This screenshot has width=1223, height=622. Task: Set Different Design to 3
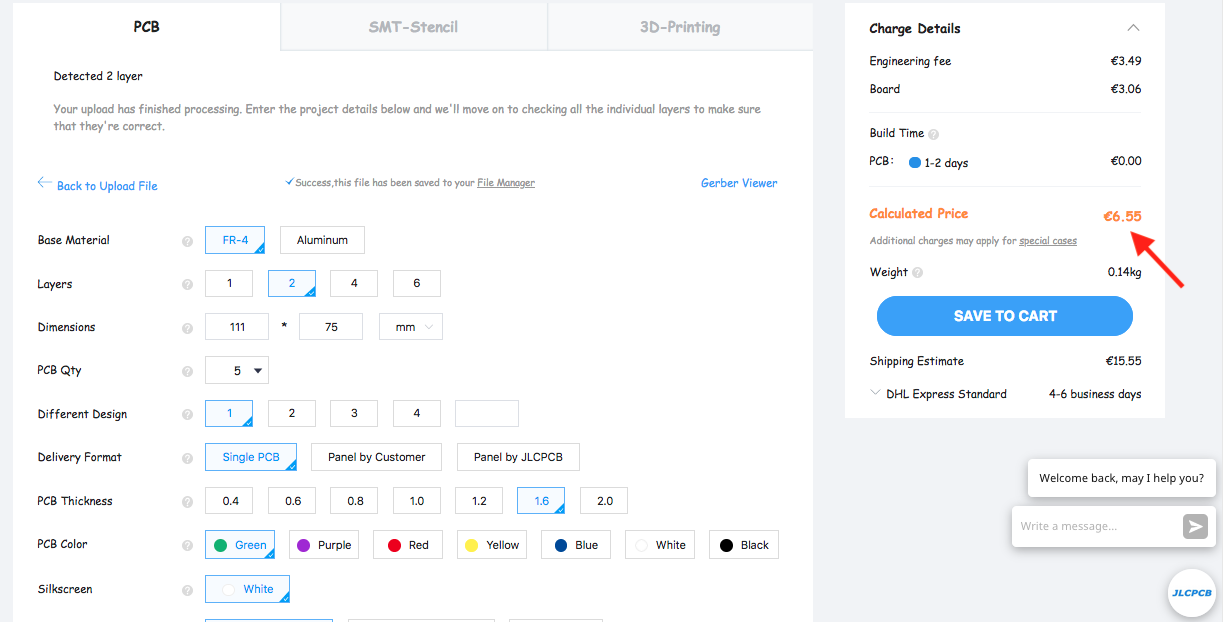[354, 414]
